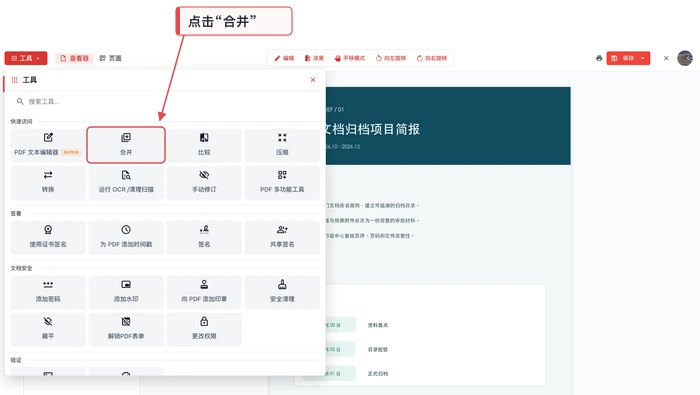Open 向 PDF 添加印章 tool
Viewport: 700px width, 395px height.
pyautogui.click(x=204, y=292)
